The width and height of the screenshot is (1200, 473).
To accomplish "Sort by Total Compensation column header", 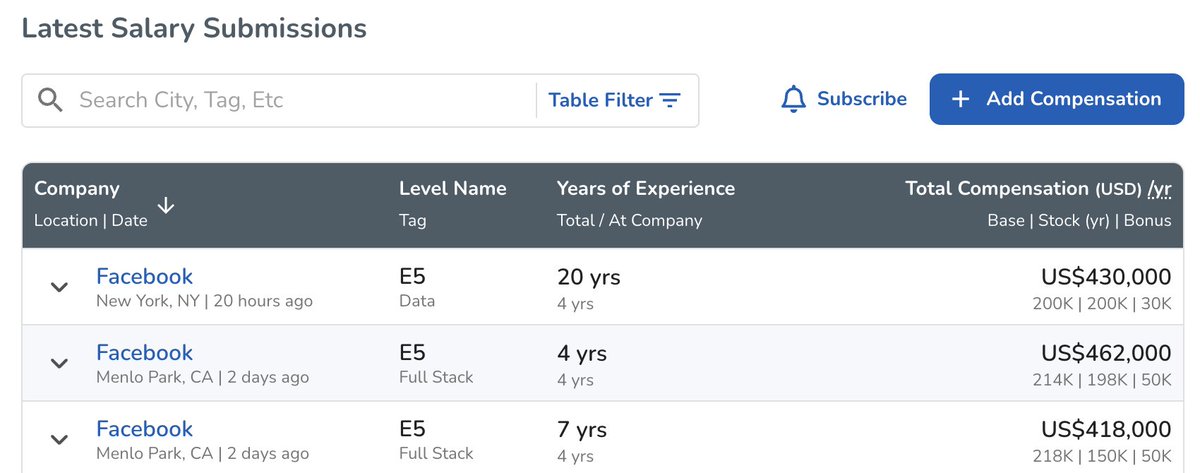I will [x=996, y=188].
